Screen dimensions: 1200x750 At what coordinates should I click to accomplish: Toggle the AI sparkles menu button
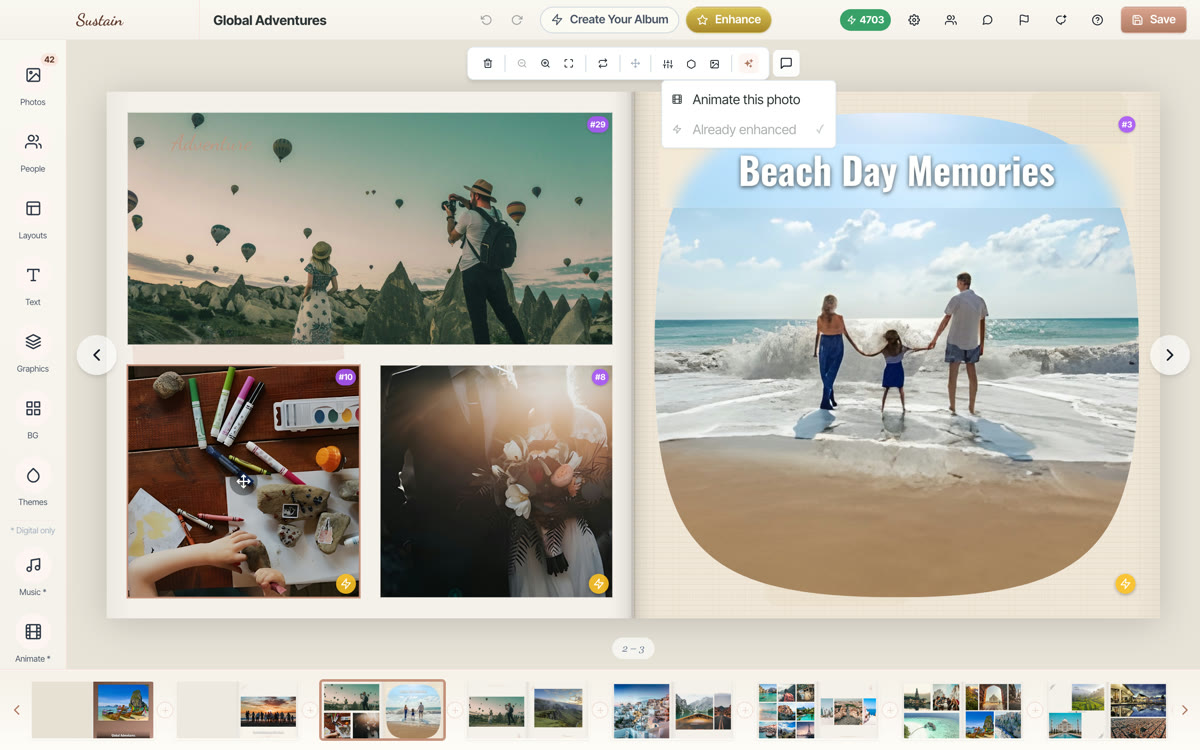click(749, 64)
